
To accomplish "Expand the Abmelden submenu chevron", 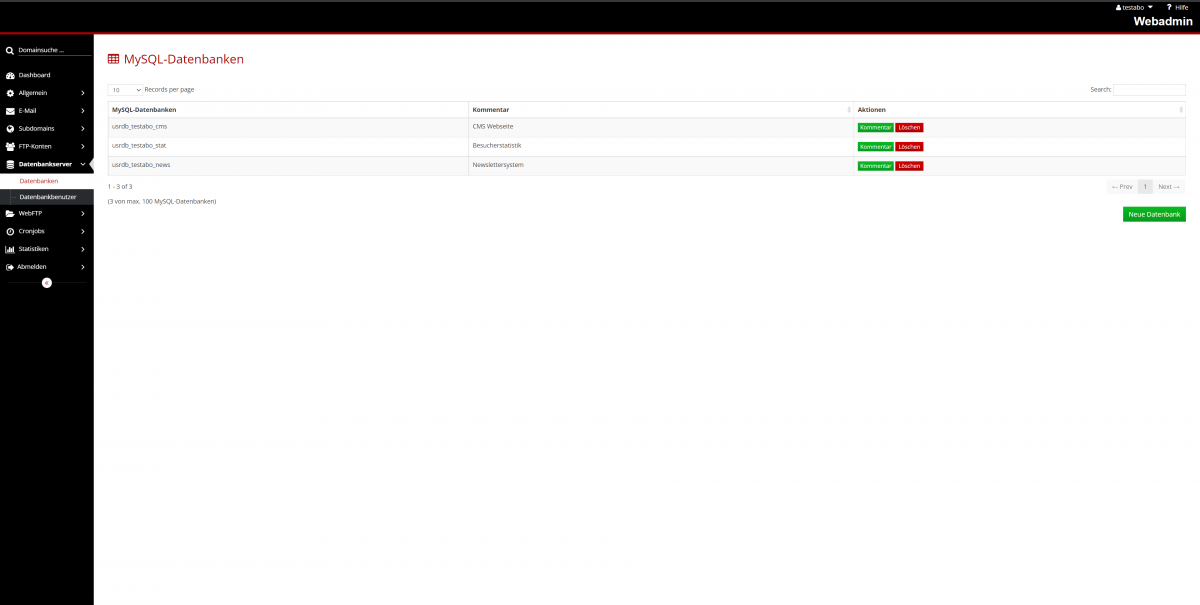I will click(x=83, y=267).
